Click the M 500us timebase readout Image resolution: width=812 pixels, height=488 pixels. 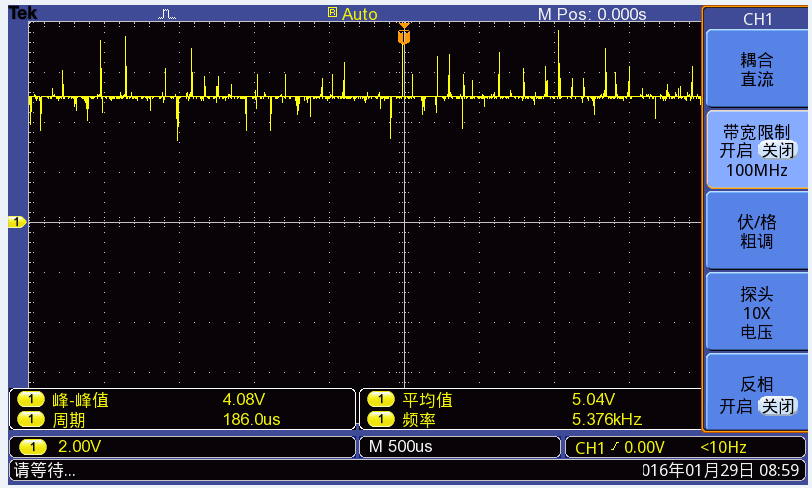point(400,447)
